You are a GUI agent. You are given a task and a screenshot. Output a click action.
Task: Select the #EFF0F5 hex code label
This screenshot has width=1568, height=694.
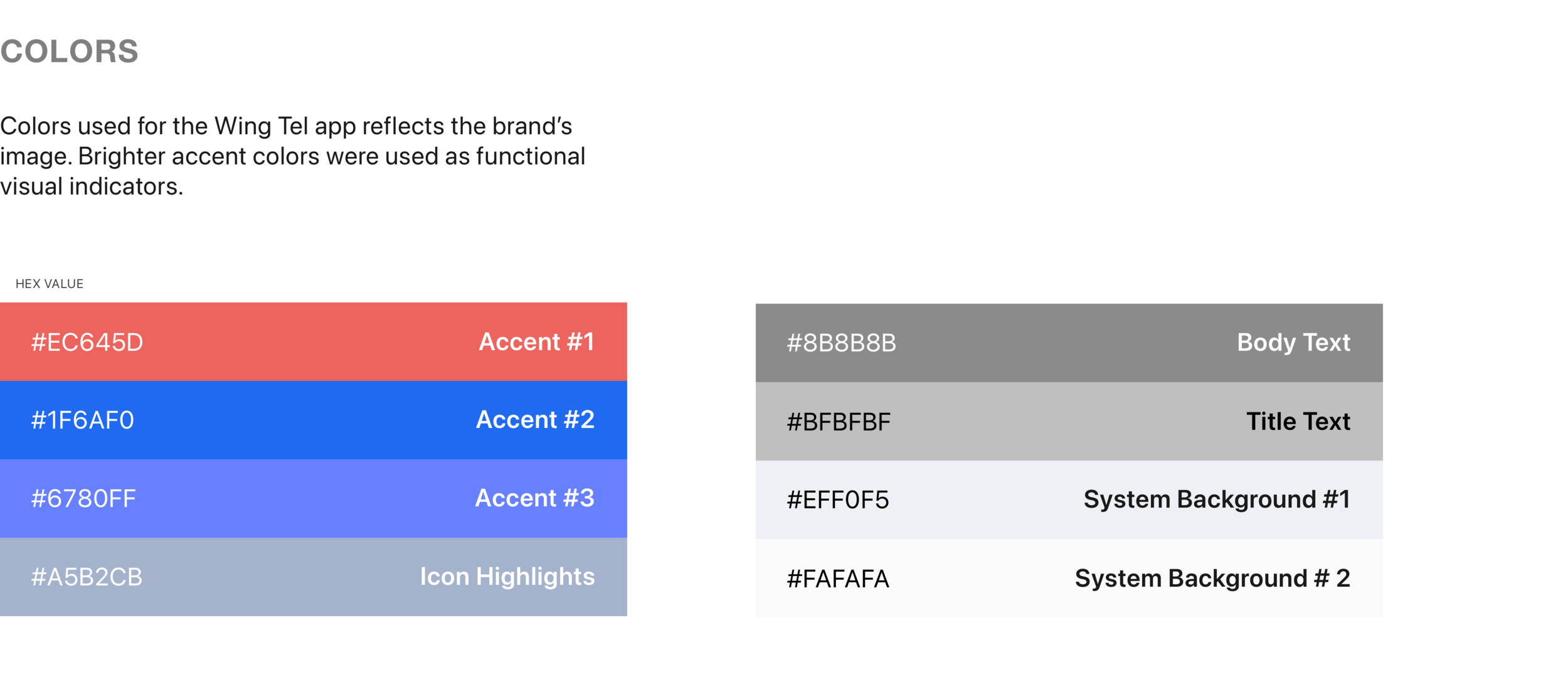838,500
